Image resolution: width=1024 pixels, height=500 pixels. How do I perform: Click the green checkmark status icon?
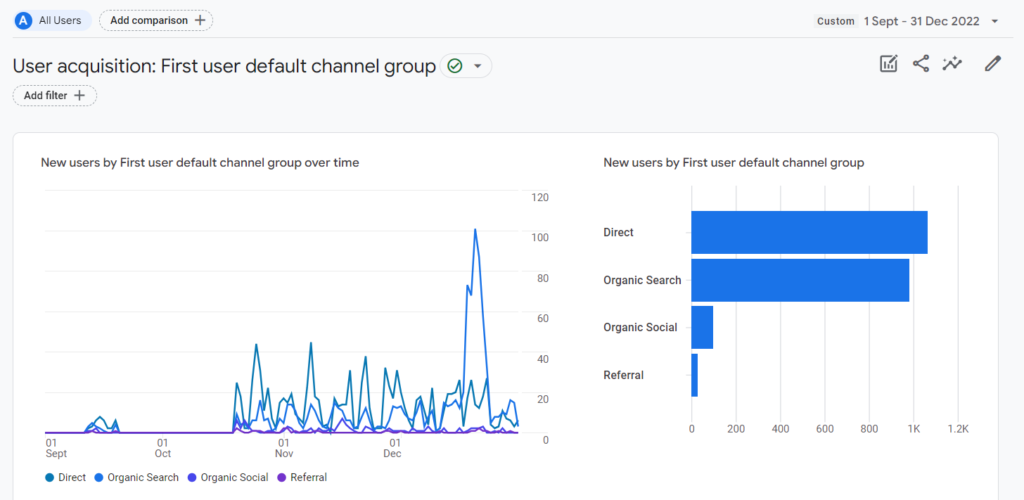(455, 66)
